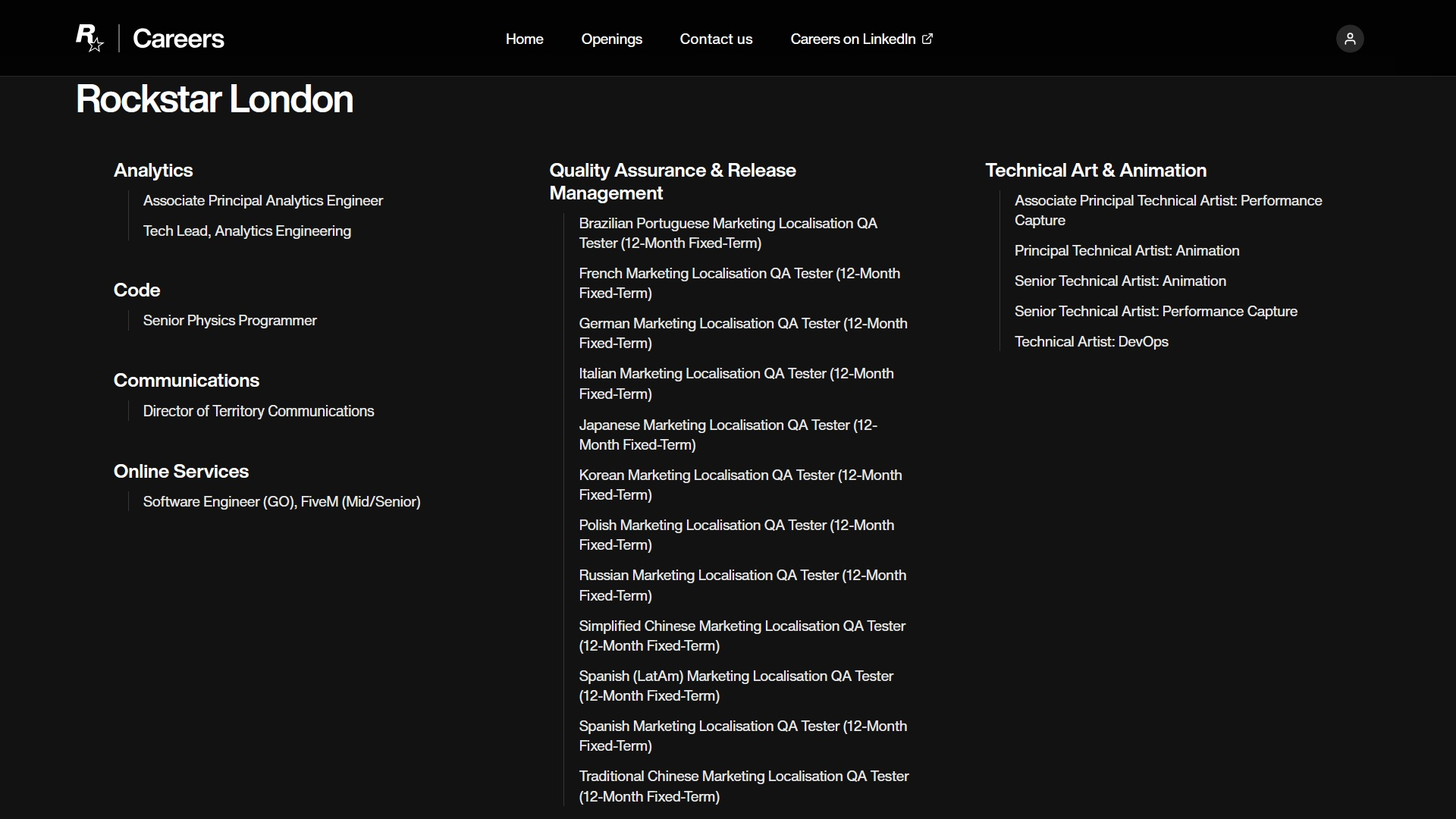
Task: Select Spanish (LatAm) Marketing Localisation QA Tester
Action: (x=735, y=686)
